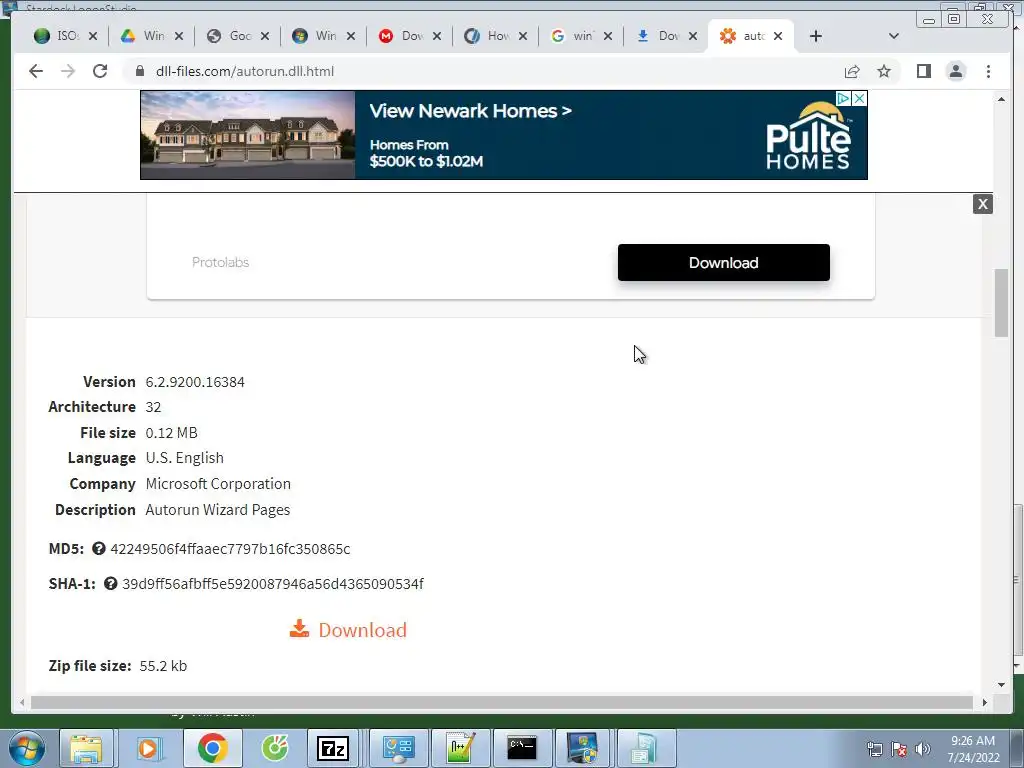The width and height of the screenshot is (1024, 768).
Task: Open the Windows Start menu
Action: coord(25,748)
